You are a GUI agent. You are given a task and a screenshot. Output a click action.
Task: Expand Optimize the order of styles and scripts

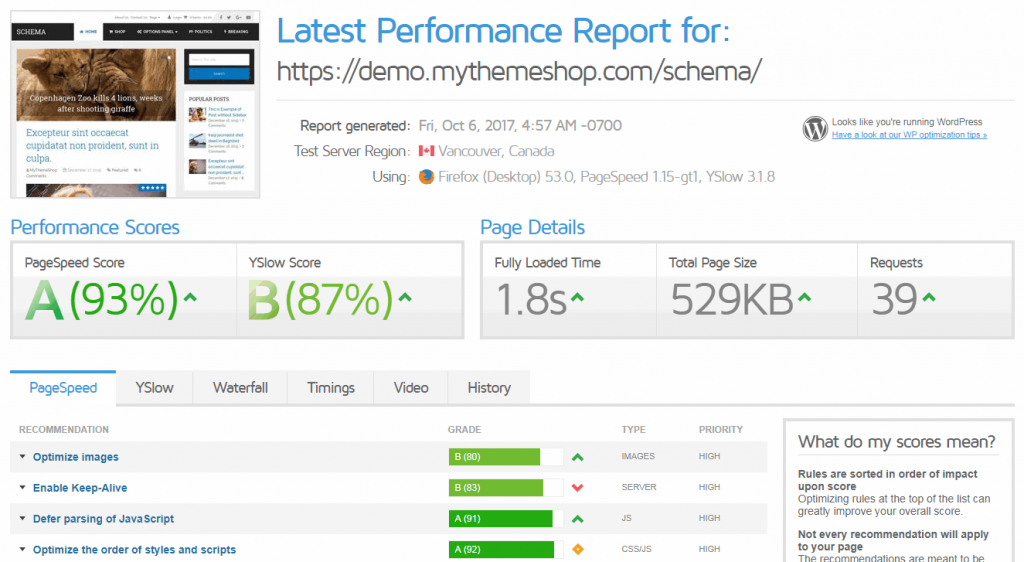22,550
